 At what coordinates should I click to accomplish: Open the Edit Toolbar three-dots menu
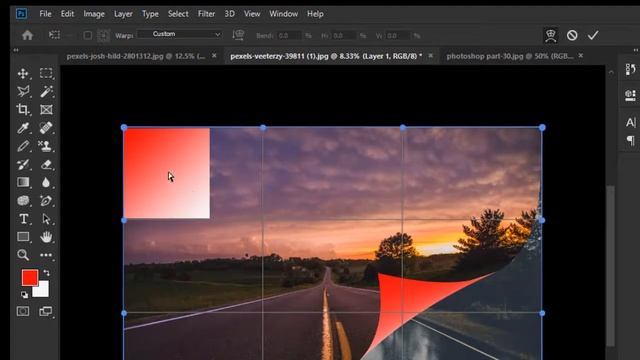(x=46, y=255)
